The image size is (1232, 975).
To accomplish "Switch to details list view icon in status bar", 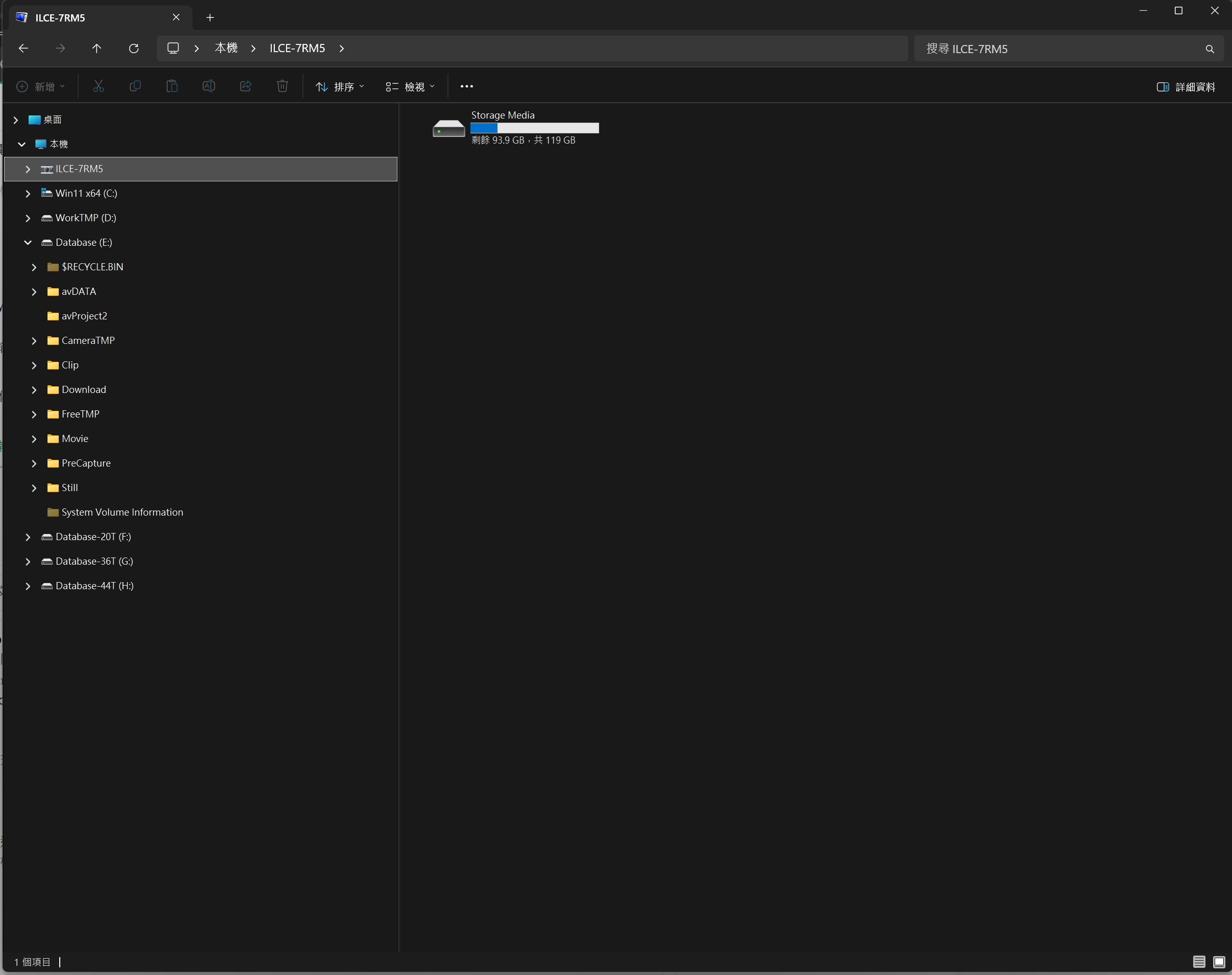I will point(1199,962).
